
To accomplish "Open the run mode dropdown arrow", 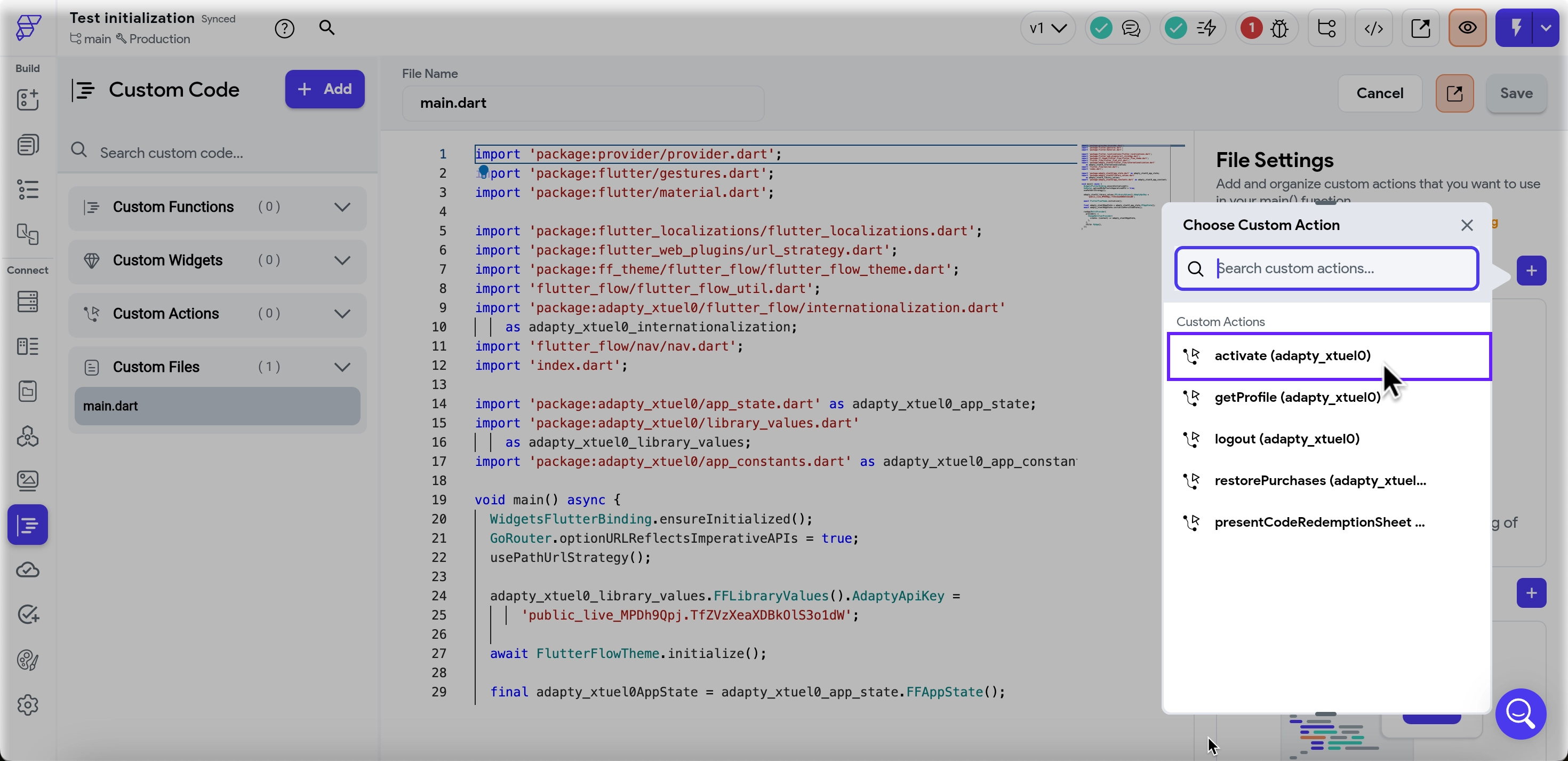I will coord(1546,28).
